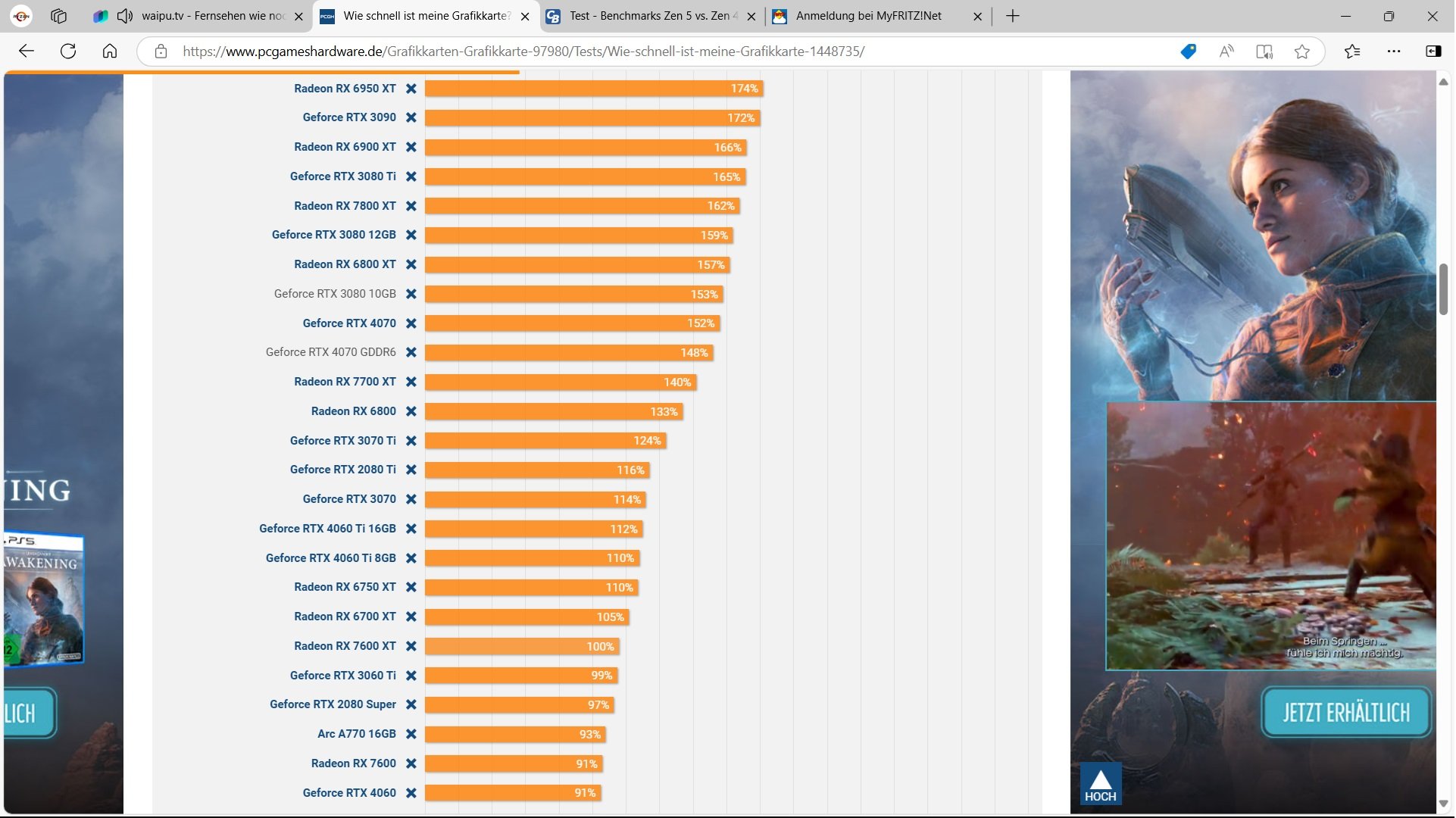Switch to Anmeldung bei MyFRITZ!Net tab
This screenshot has height=818, width=1456.
tap(868, 16)
